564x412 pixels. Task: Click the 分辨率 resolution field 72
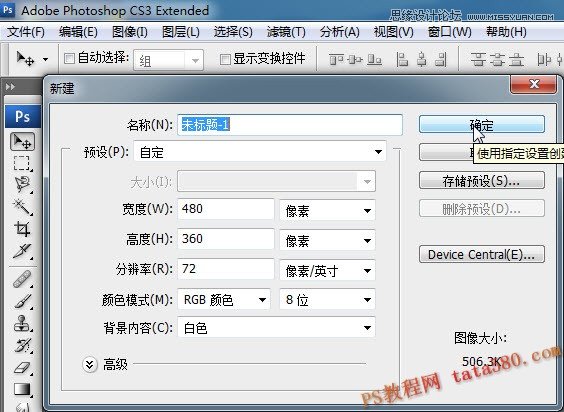click(x=226, y=269)
